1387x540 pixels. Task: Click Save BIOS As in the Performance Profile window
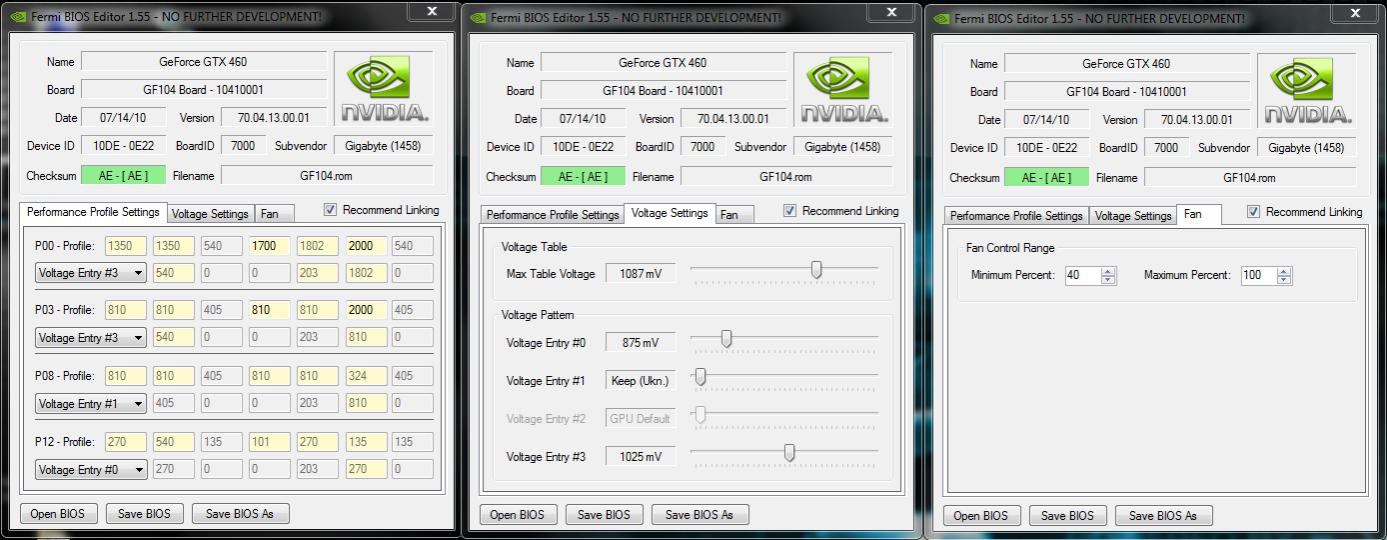[240, 514]
